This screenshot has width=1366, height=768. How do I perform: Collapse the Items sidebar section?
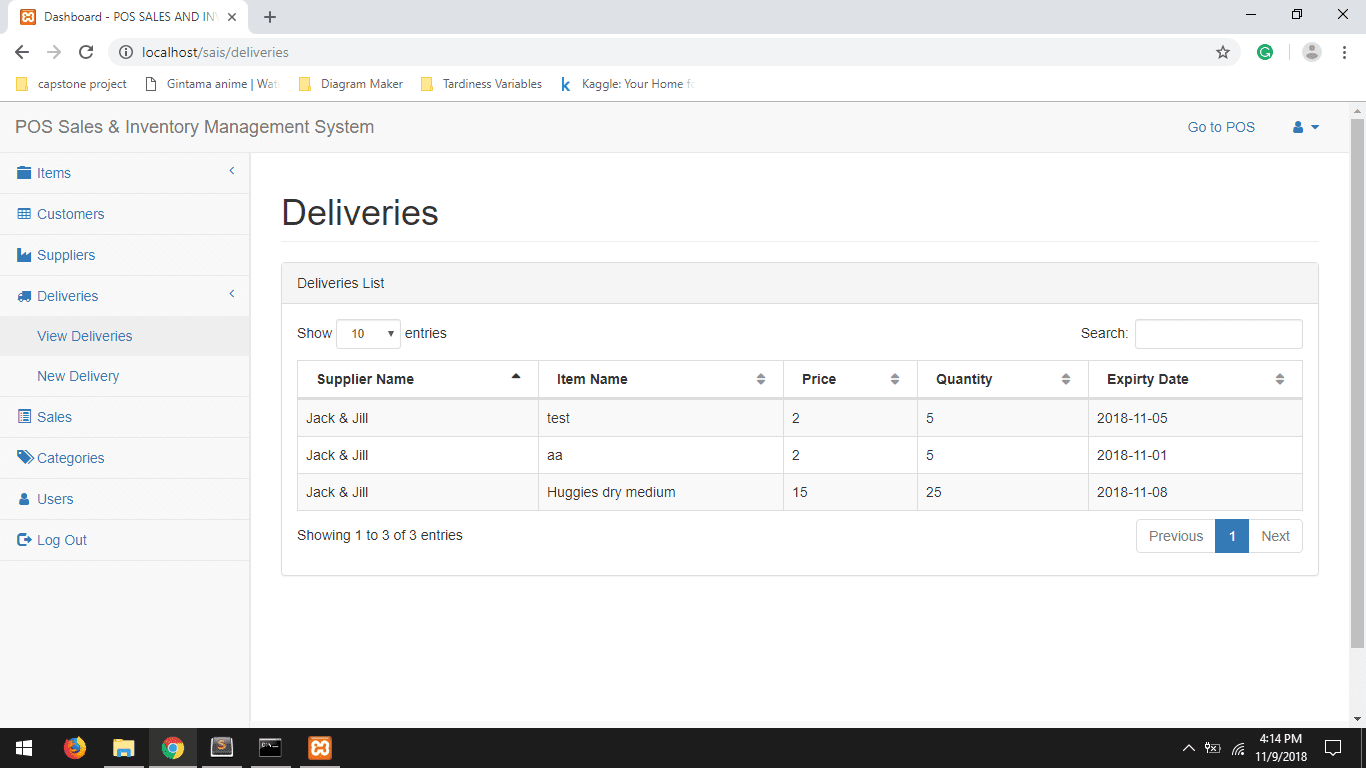pos(231,172)
